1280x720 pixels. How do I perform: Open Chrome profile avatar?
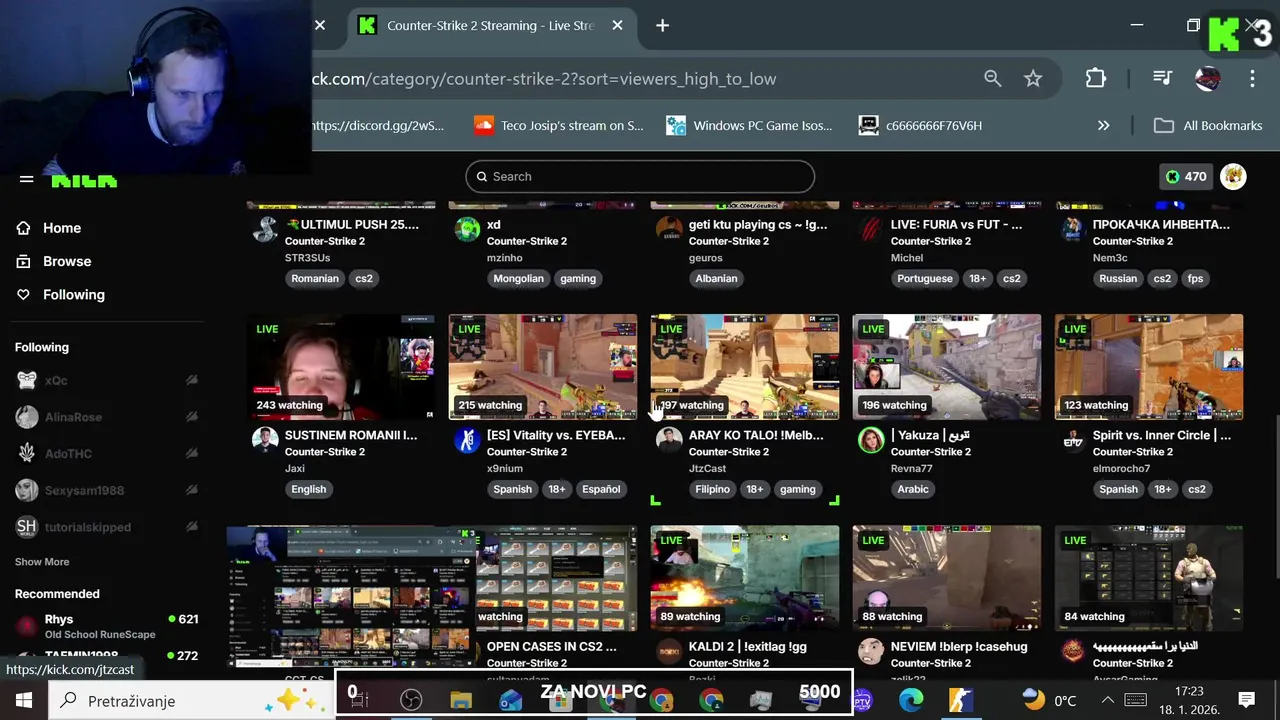(x=1208, y=78)
